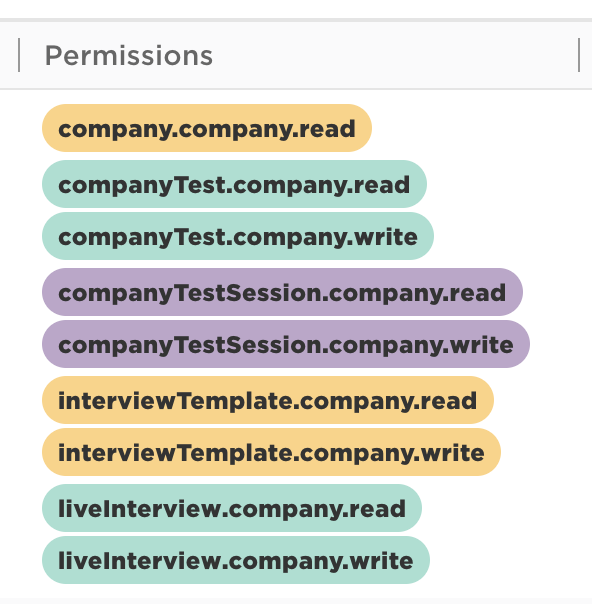Click the companyTestSession.company.read purple tag
592x604 pixels.
point(282,292)
